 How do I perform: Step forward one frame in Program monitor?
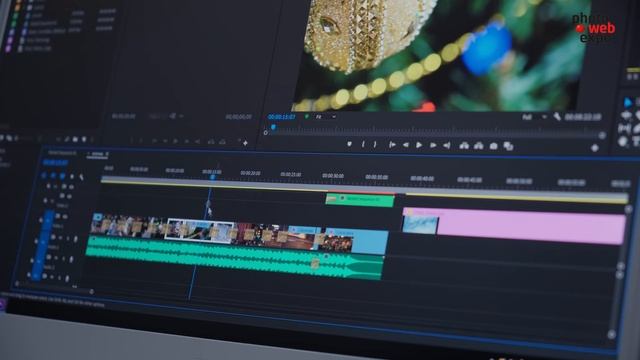pyautogui.click(x=433, y=145)
